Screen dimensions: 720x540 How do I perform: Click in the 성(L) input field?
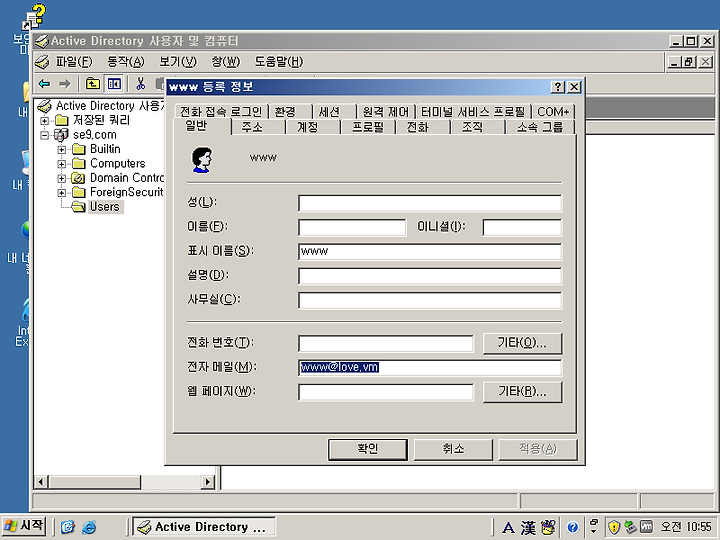point(430,203)
